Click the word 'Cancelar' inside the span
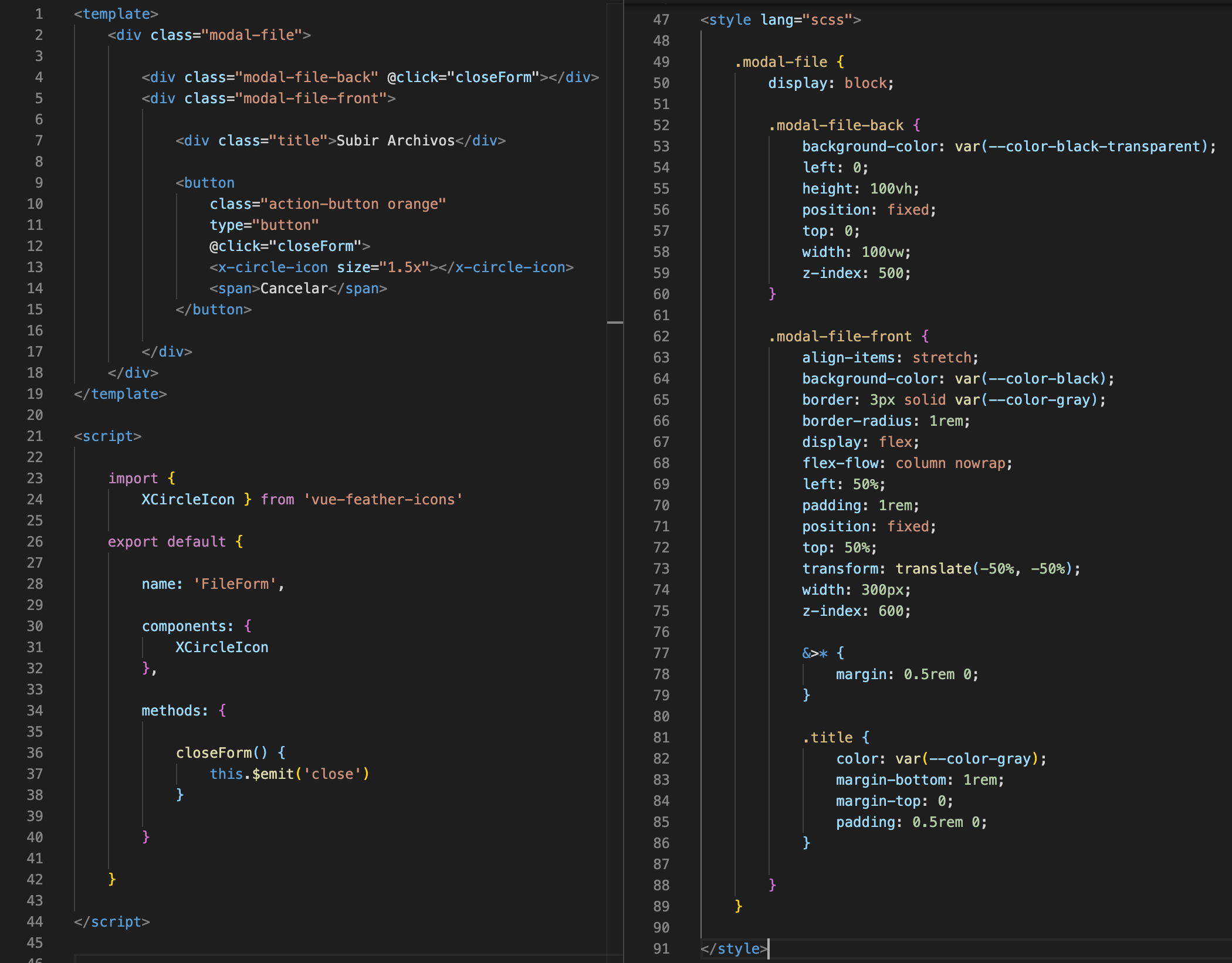This screenshot has width=1232, height=963. [293, 289]
